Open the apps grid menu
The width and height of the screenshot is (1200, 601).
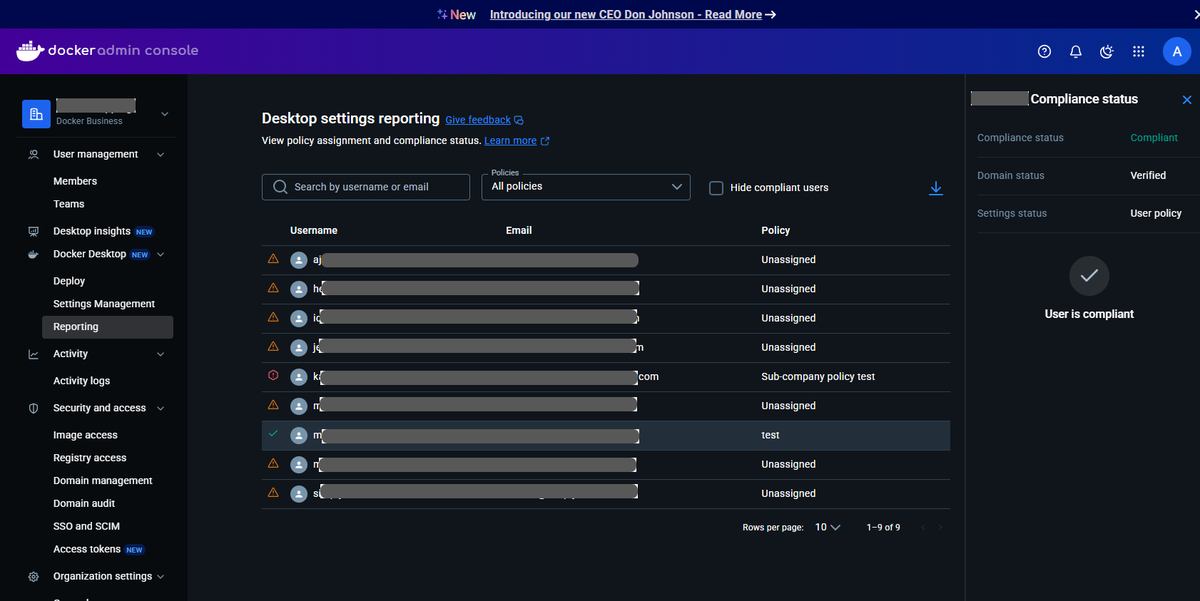(x=1138, y=51)
